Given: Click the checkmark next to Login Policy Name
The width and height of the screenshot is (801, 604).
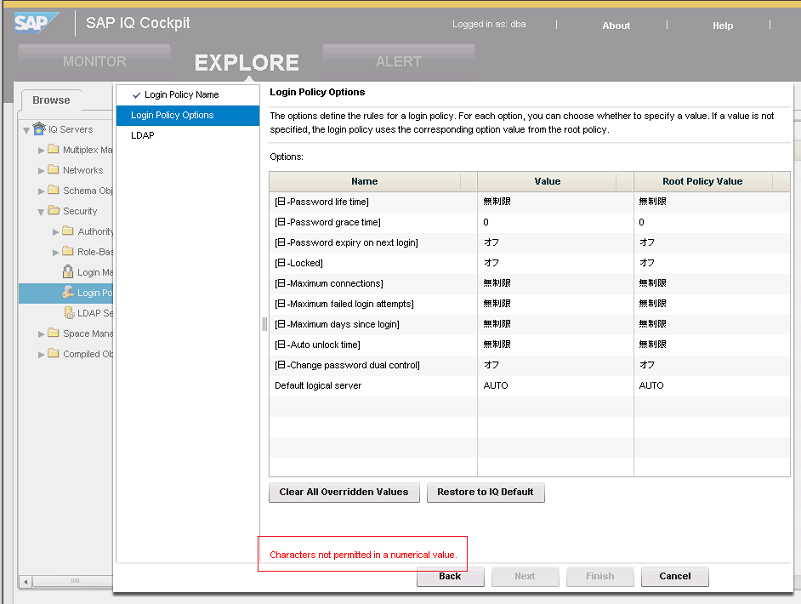Looking at the screenshot, I should coord(136,95).
